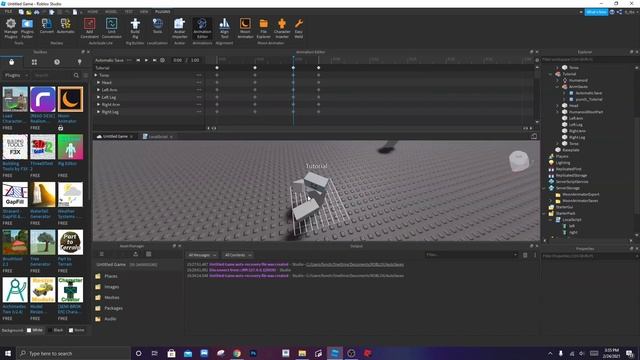Select Black toolbox background option
The height and width of the screenshot is (360, 640).
pyautogui.click(x=56, y=330)
